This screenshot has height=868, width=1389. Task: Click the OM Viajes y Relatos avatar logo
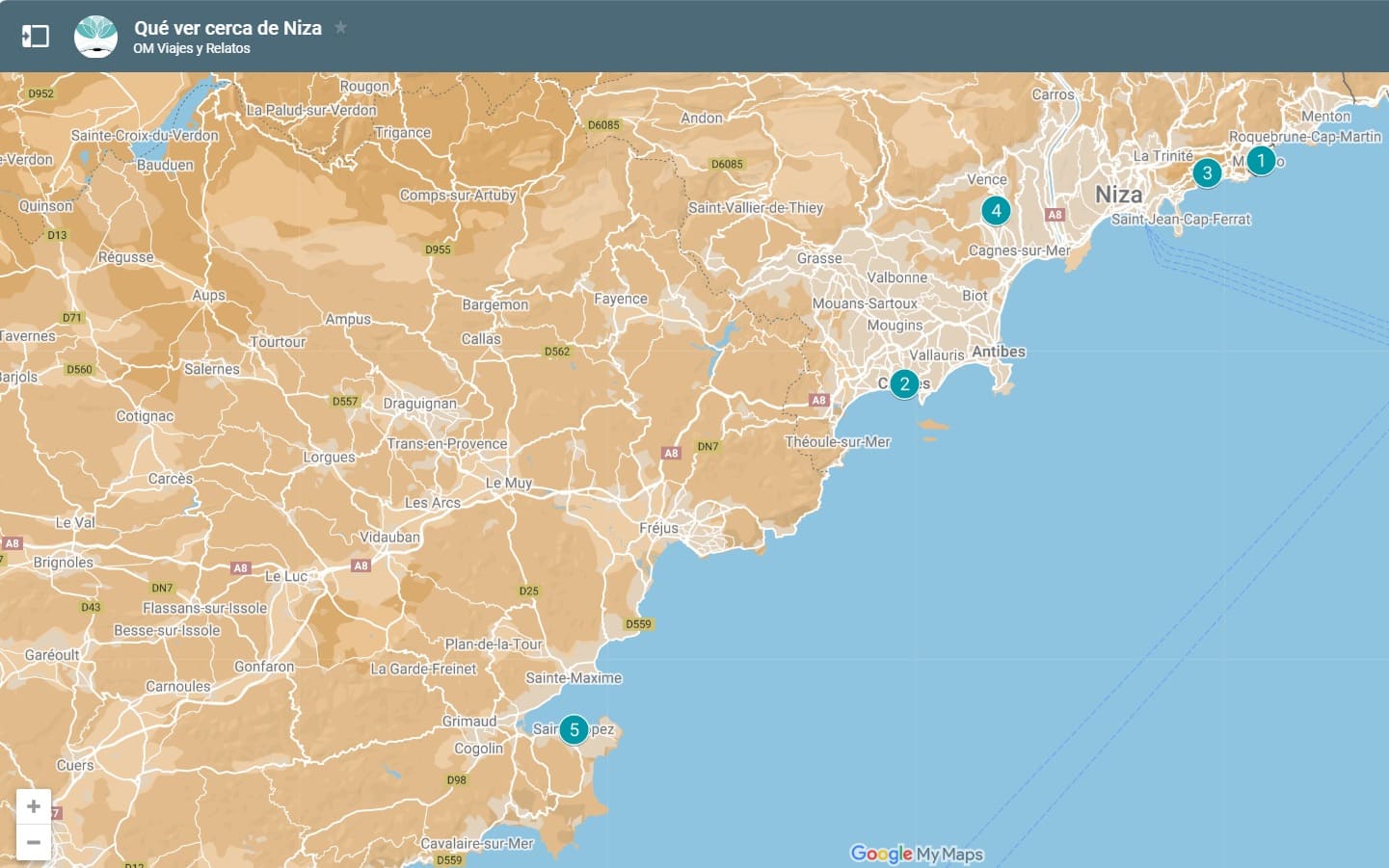point(95,37)
